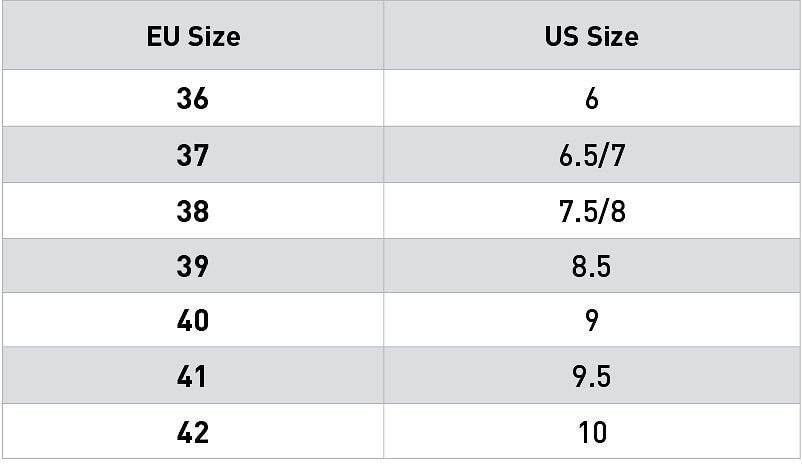The image size is (802, 471).
Task: Click the 'US Size' heading text
Action: pos(592,38)
